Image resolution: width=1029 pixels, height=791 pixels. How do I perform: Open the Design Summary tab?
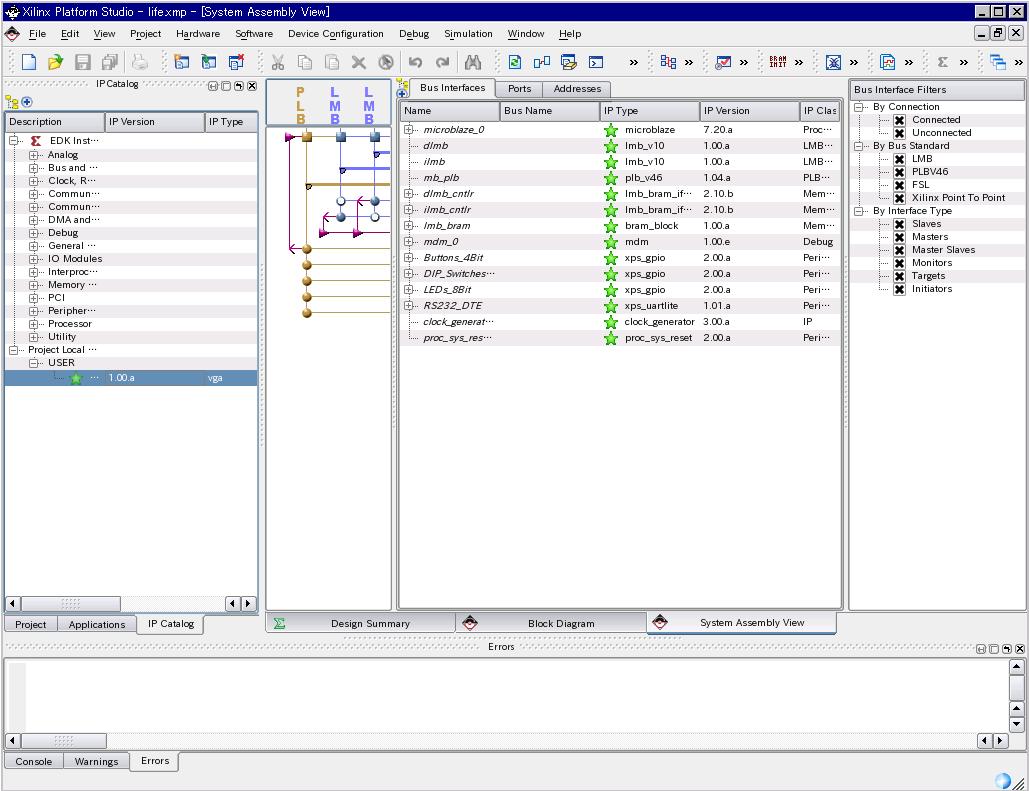point(360,623)
